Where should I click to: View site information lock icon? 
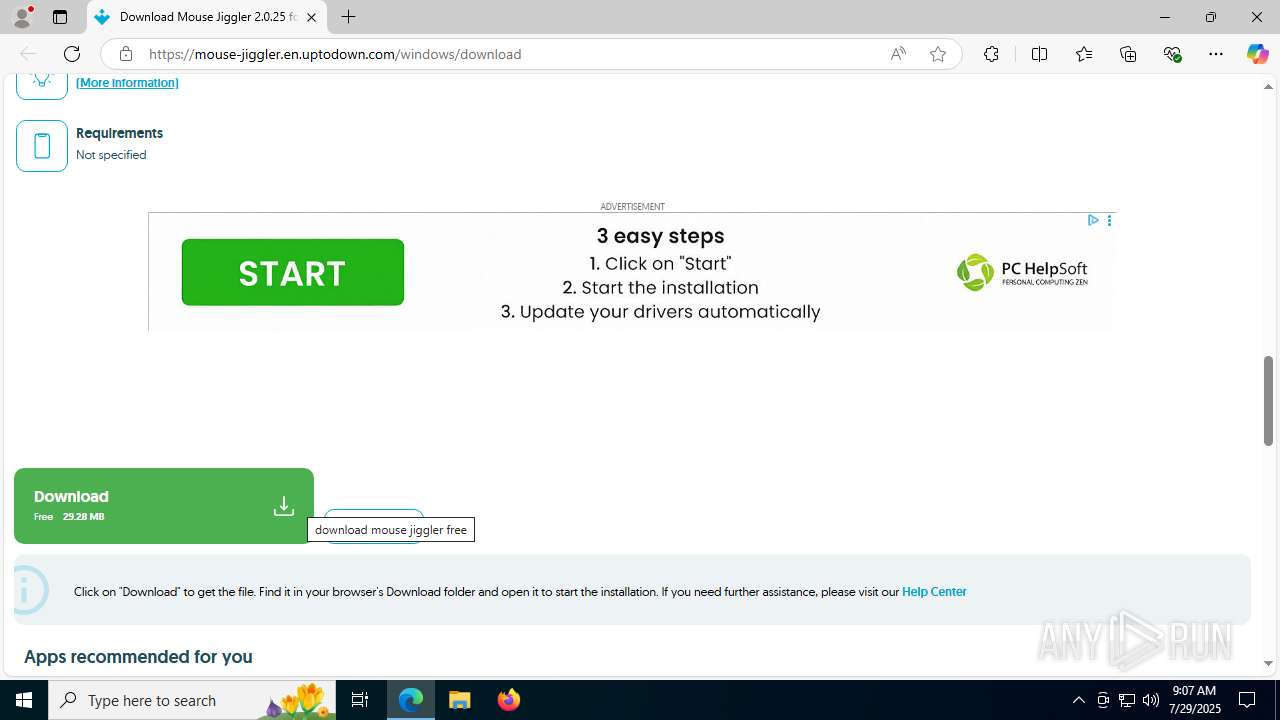coord(126,54)
